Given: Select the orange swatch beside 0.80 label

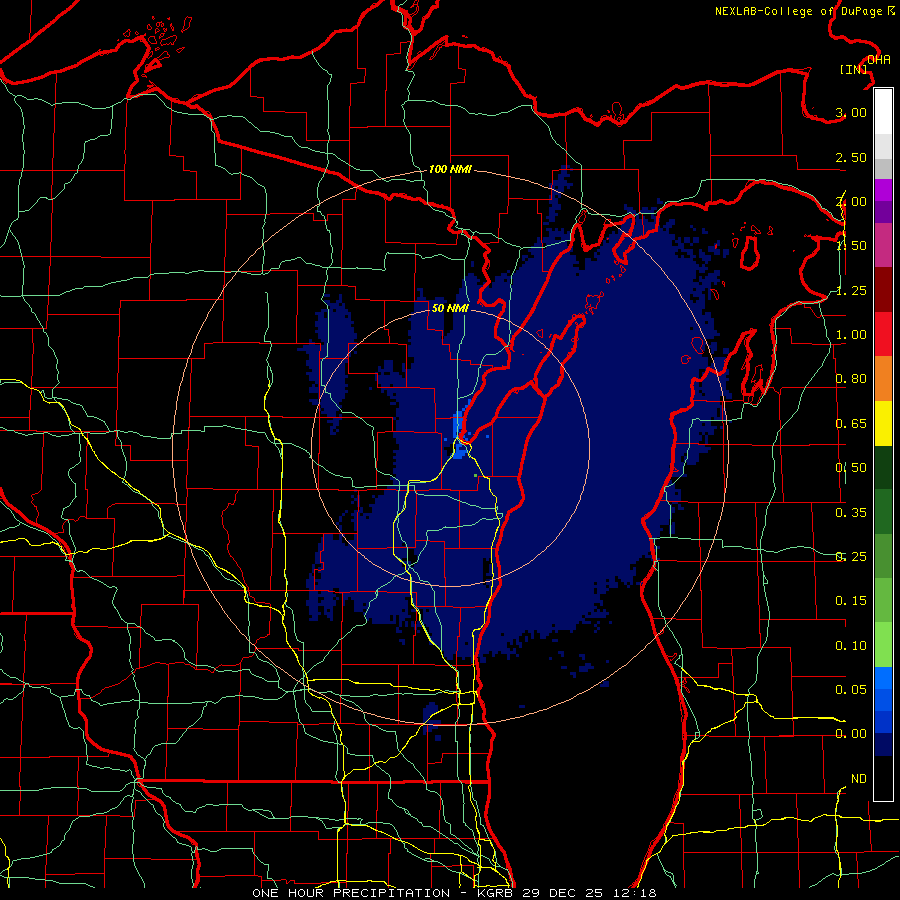Looking at the screenshot, I should pyautogui.click(x=883, y=378).
